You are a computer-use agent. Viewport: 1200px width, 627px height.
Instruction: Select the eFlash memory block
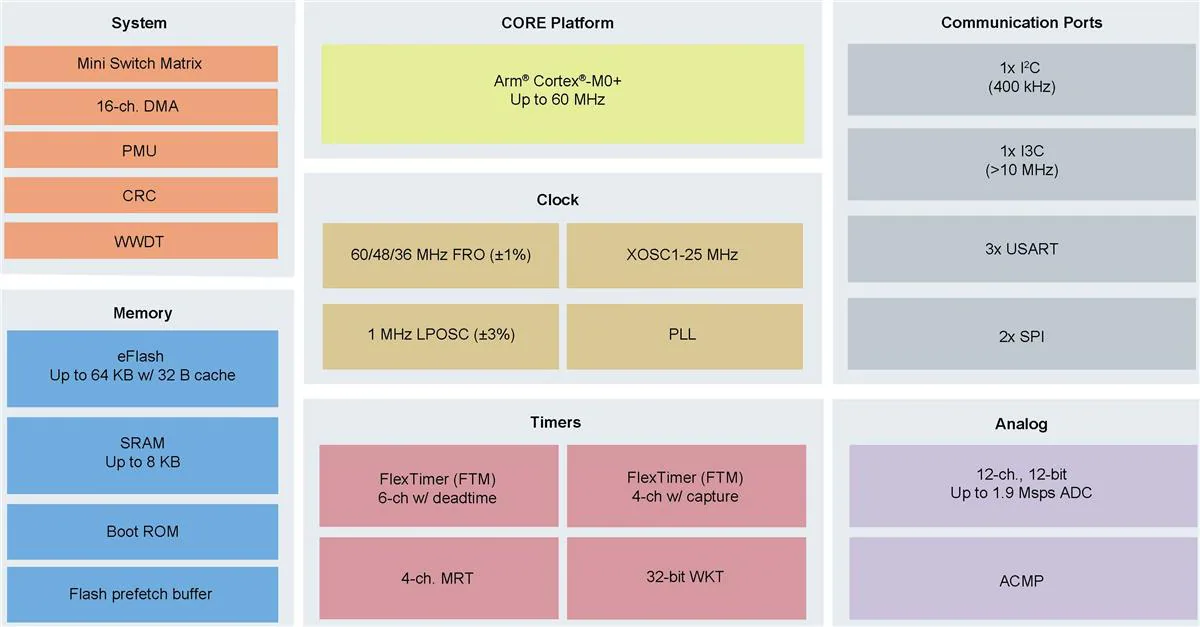tap(143, 367)
